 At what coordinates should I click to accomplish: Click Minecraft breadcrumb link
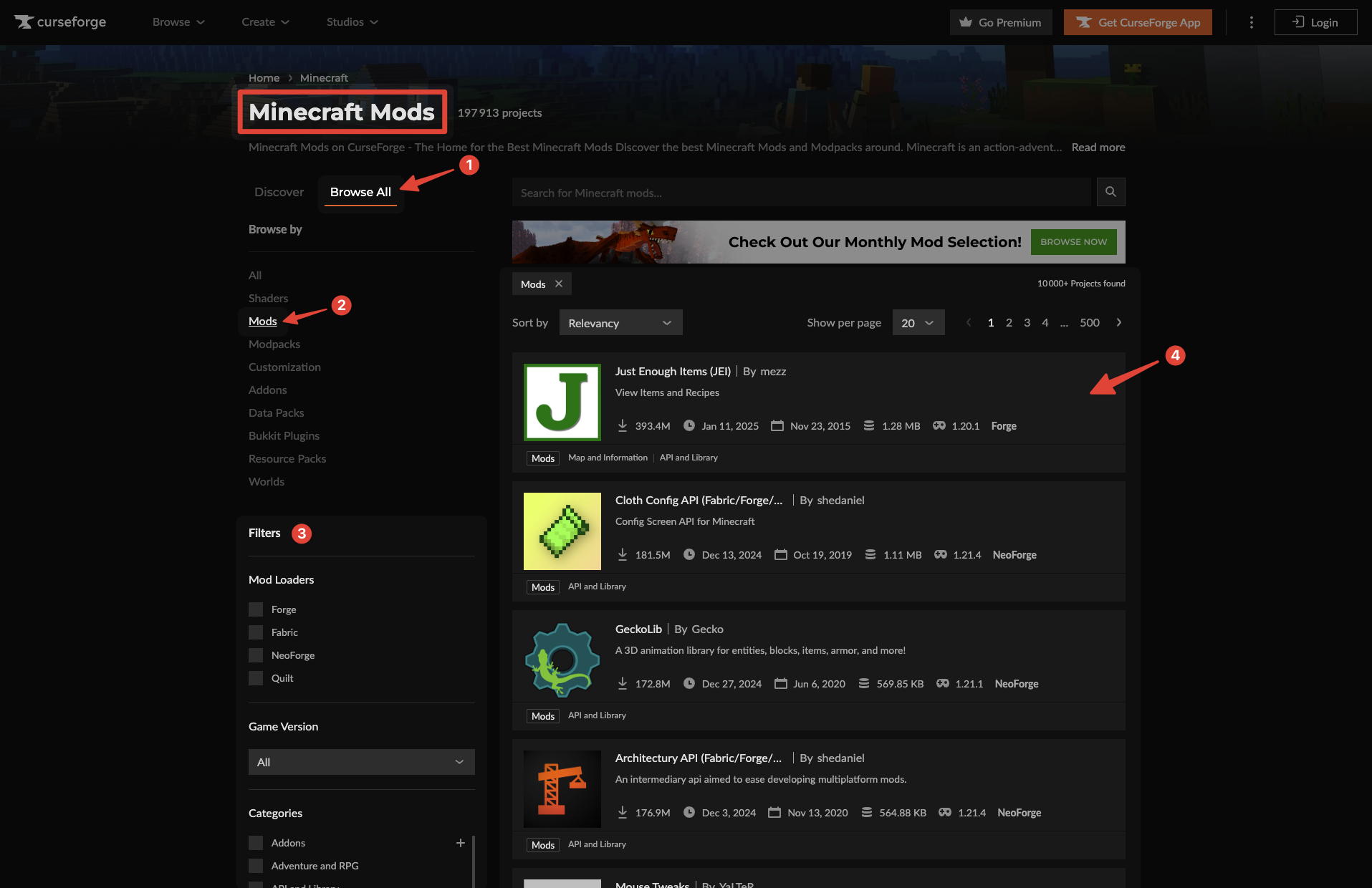coord(324,77)
